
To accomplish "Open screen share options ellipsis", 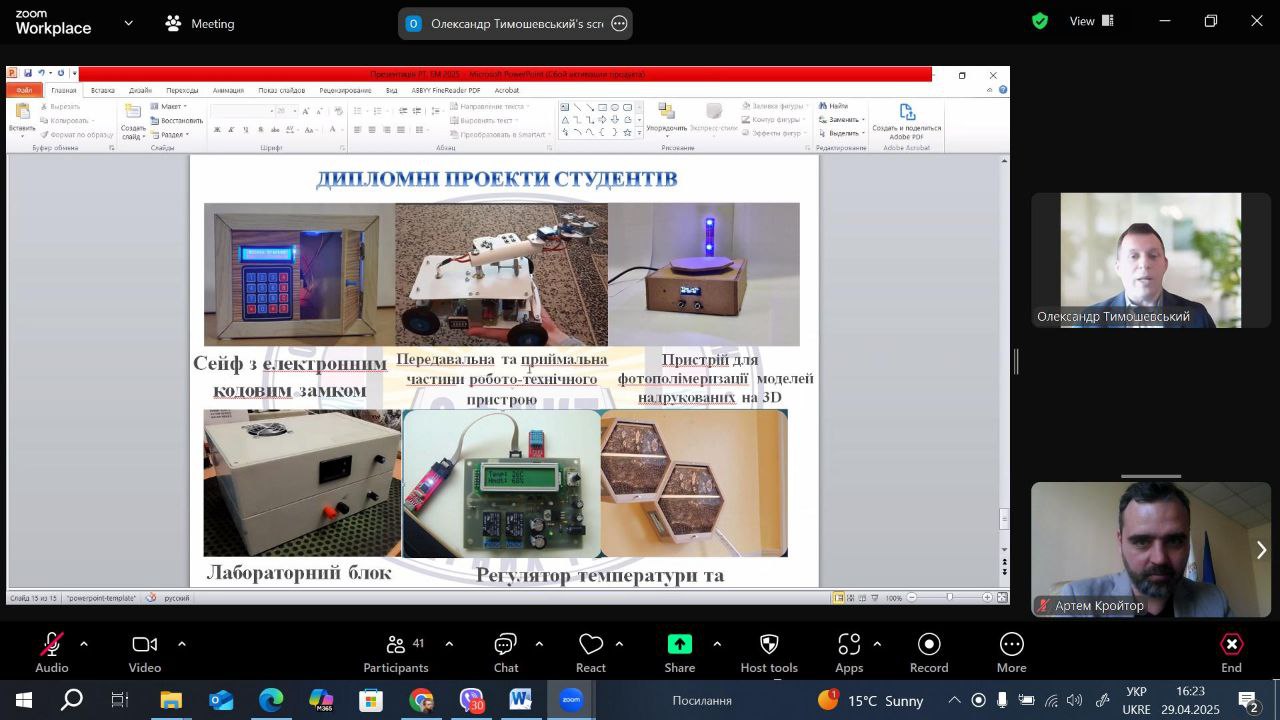I will [x=619, y=24].
